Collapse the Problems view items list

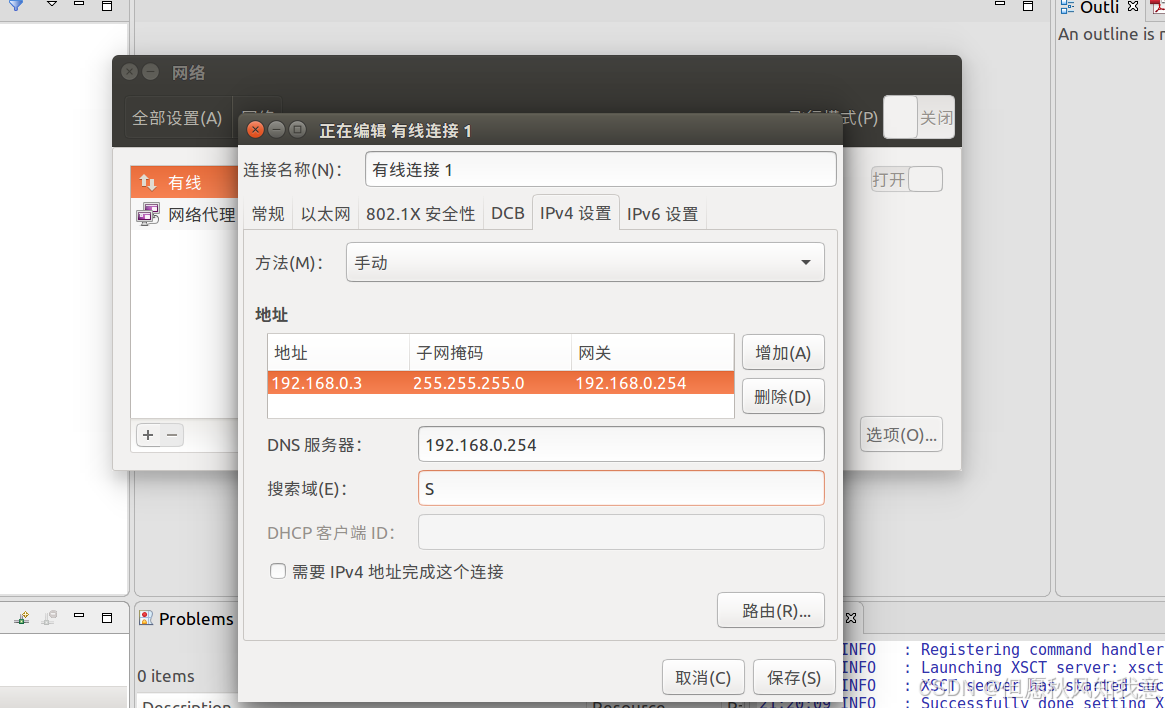pyautogui.click(x=166, y=676)
